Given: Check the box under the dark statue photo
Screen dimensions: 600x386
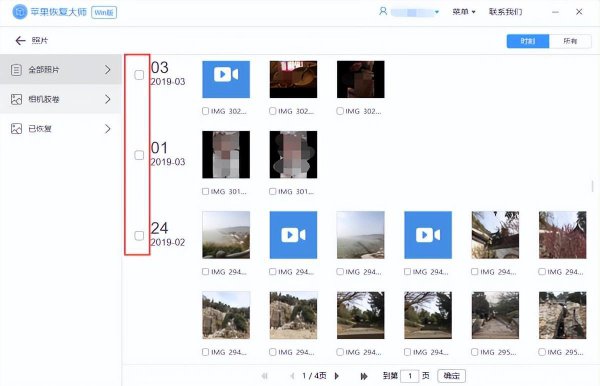Looking at the screenshot, I should 340,111.
